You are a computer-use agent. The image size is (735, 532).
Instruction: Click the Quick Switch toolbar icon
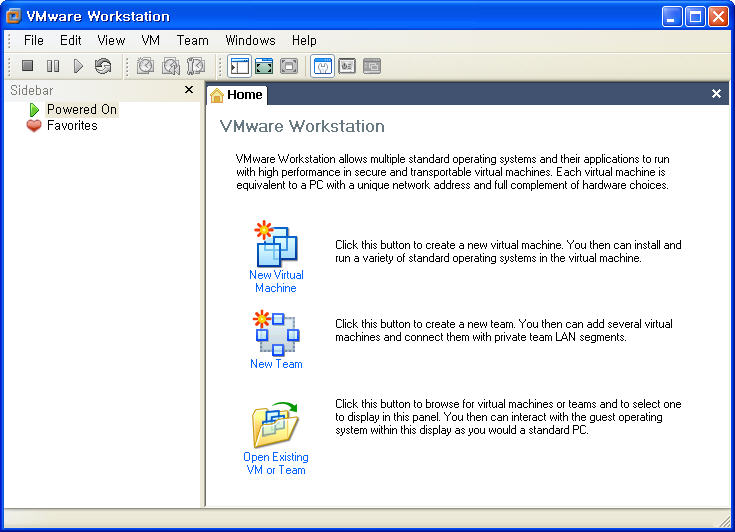tap(289, 66)
